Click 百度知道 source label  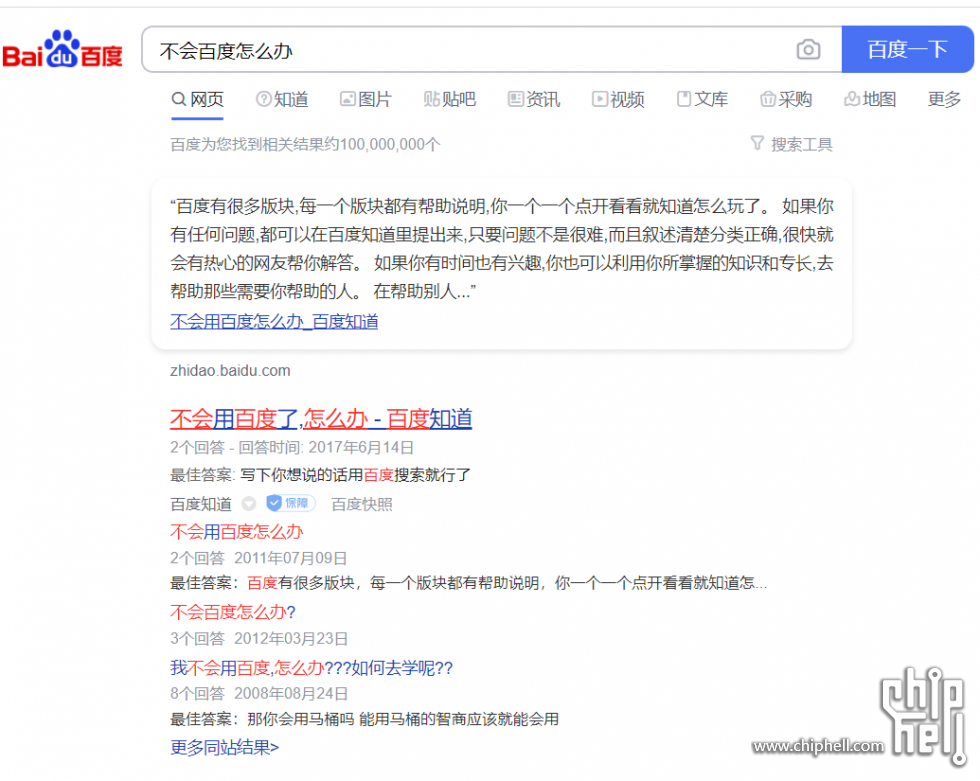[201, 504]
